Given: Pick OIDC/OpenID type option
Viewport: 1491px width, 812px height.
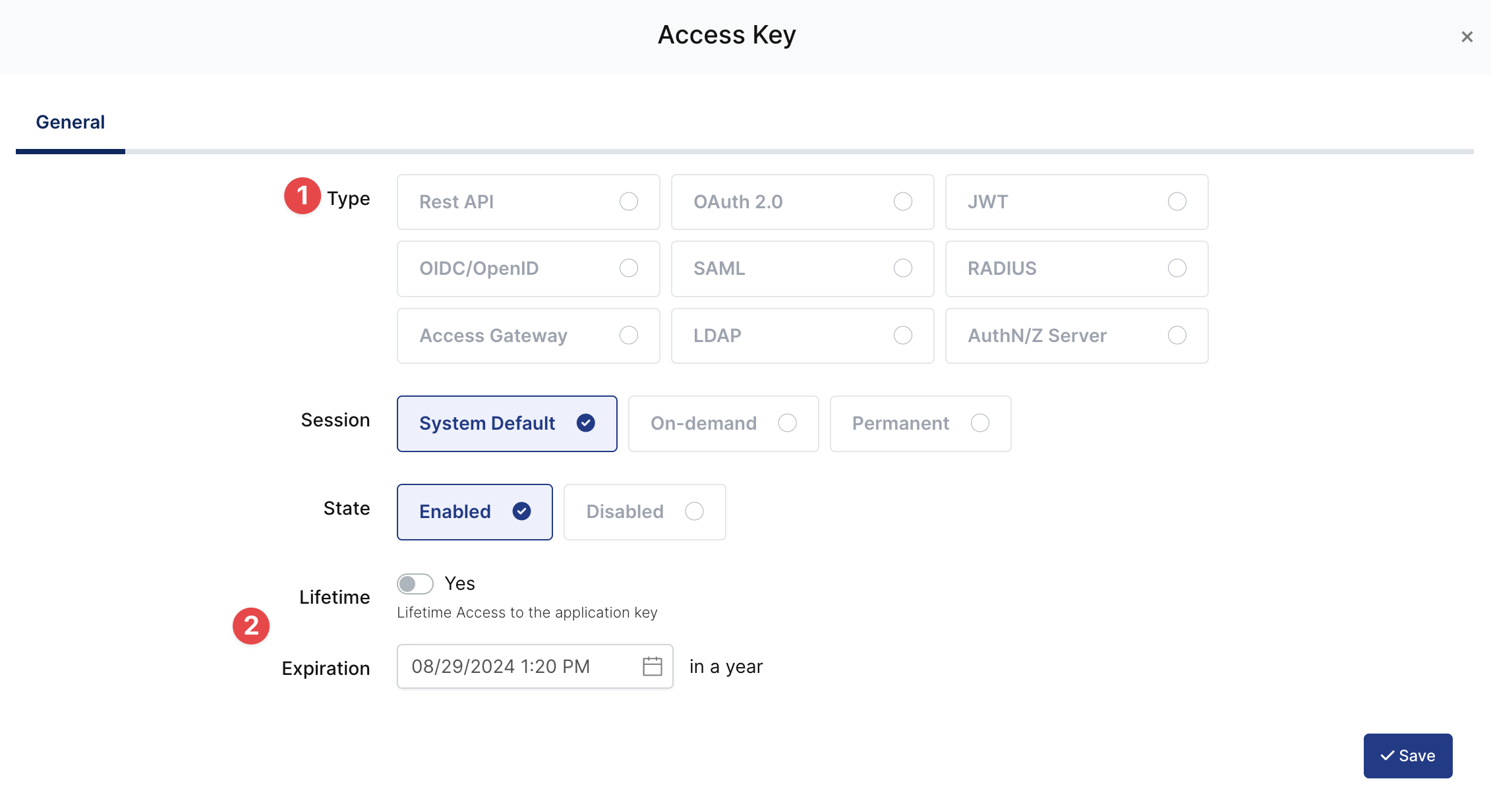Looking at the screenshot, I should [x=528, y=269].
